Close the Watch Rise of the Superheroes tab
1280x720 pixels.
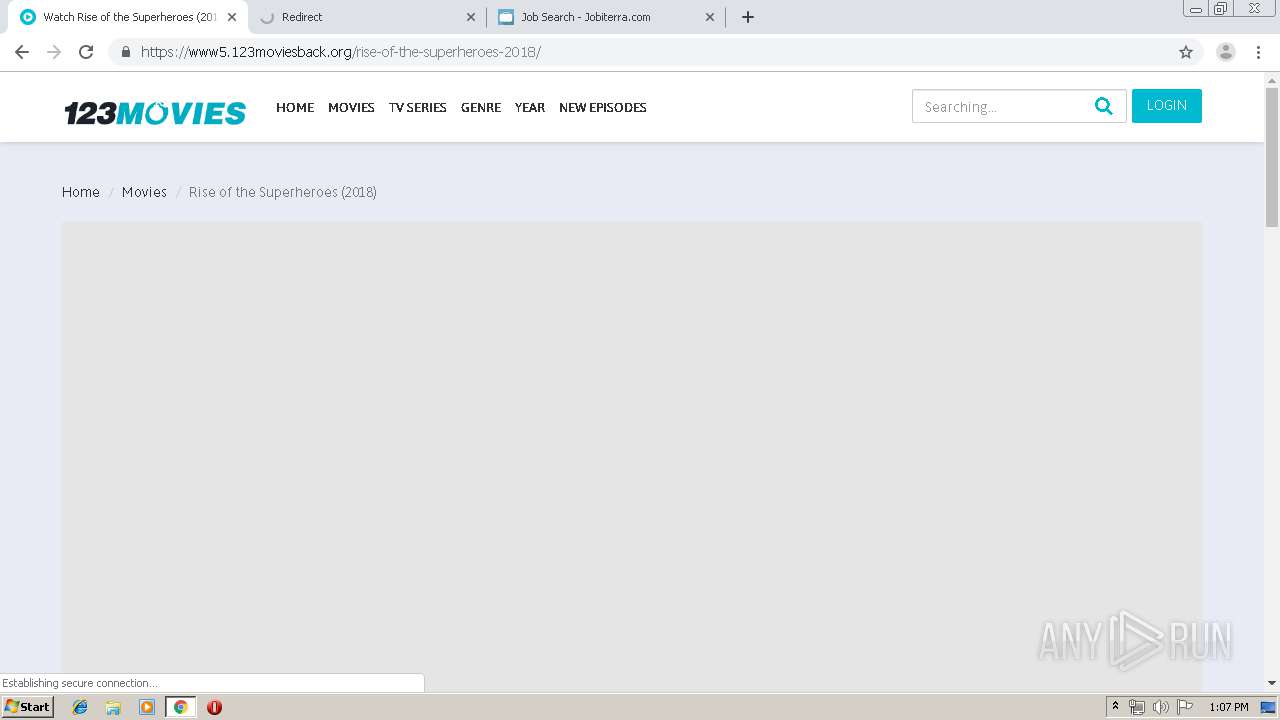(232, 17)
